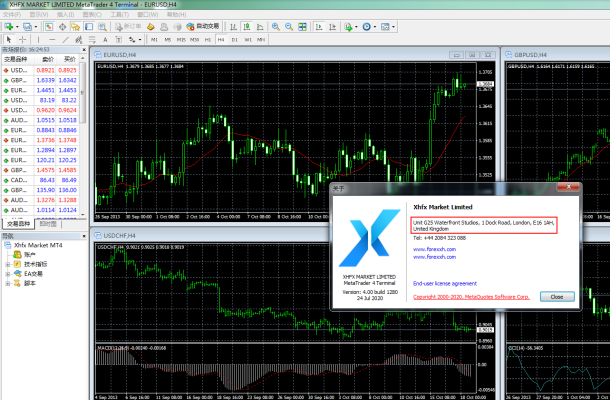Screen dimensions: 610x400
Task: Open the End-user license agreement link
Action: [445, 284]
